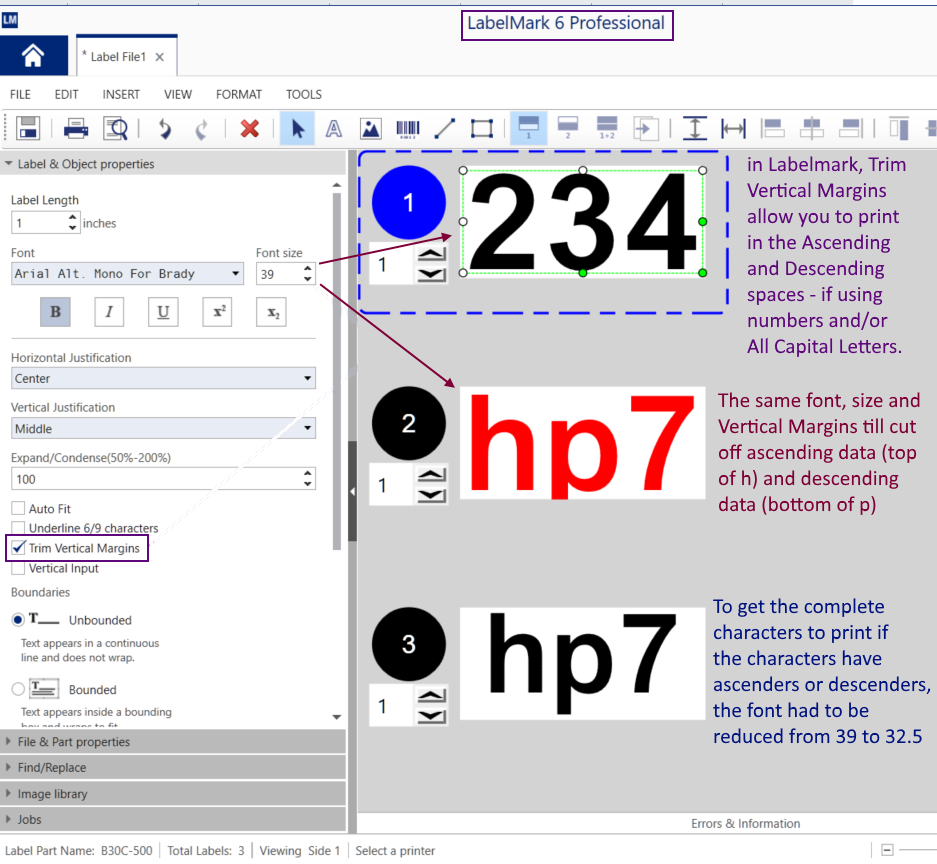The height and width of the screenshot is (864, 937).
Task: Check Underline 6/9 characters
Action: point(18,528)
